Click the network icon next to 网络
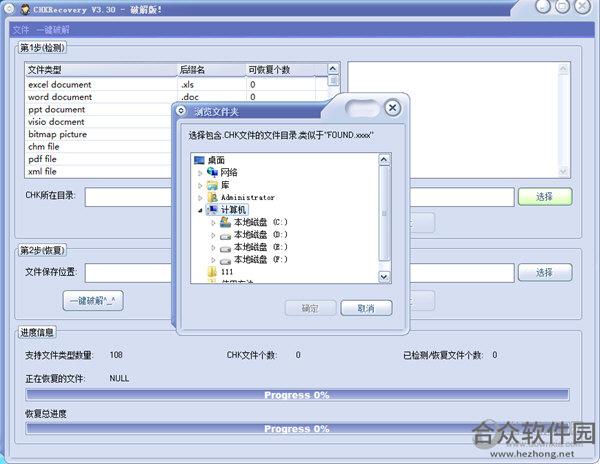Screen dimensions: 600x464 pos(212,172)
